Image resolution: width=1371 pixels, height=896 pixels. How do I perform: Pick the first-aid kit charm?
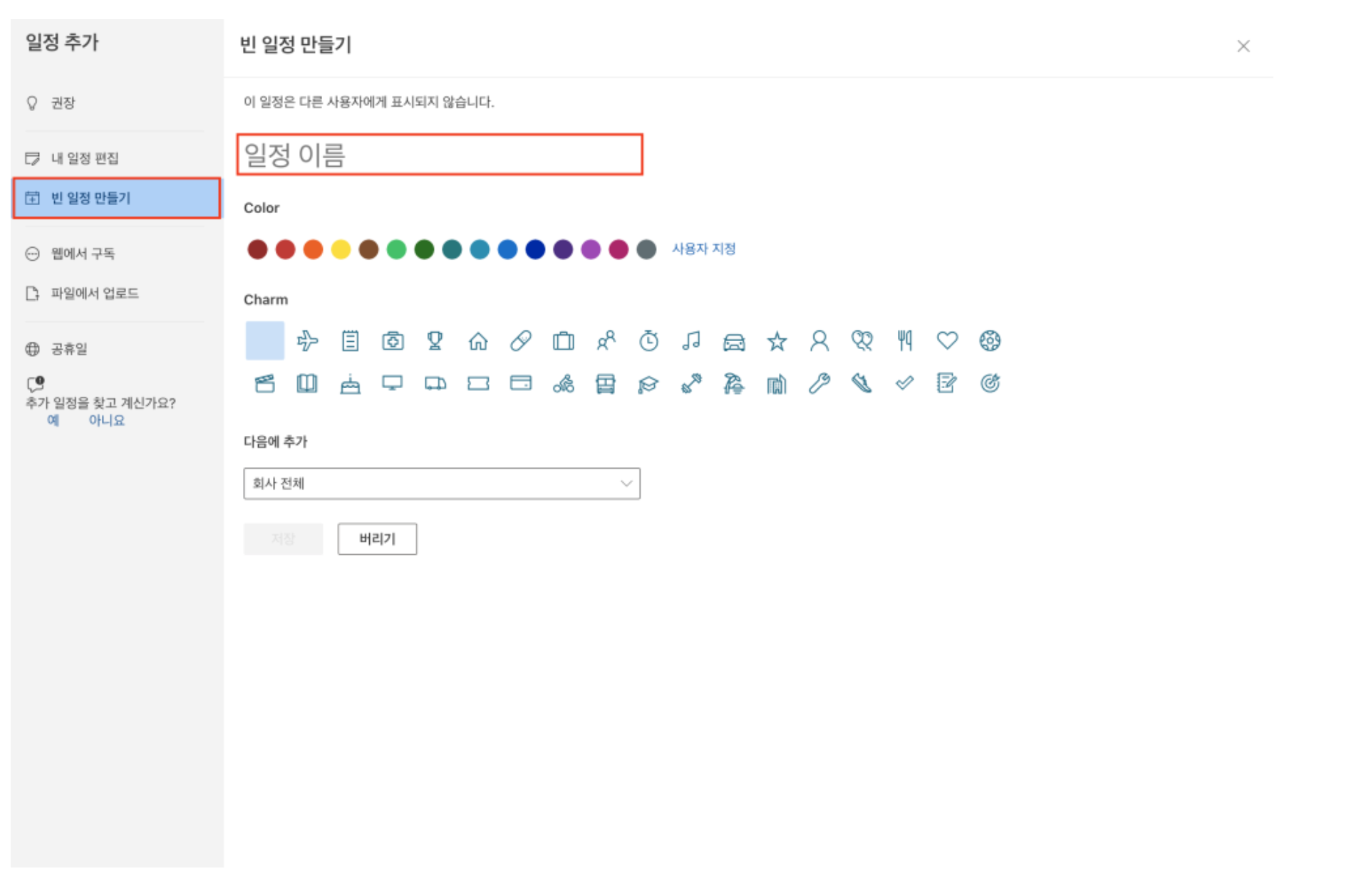393,341
